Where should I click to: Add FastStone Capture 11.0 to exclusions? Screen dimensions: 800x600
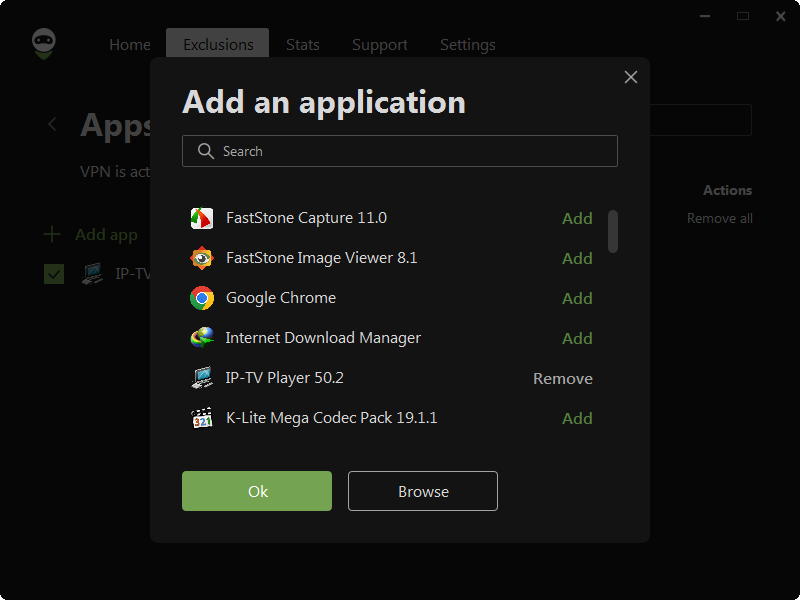click(x=577, y=218)
